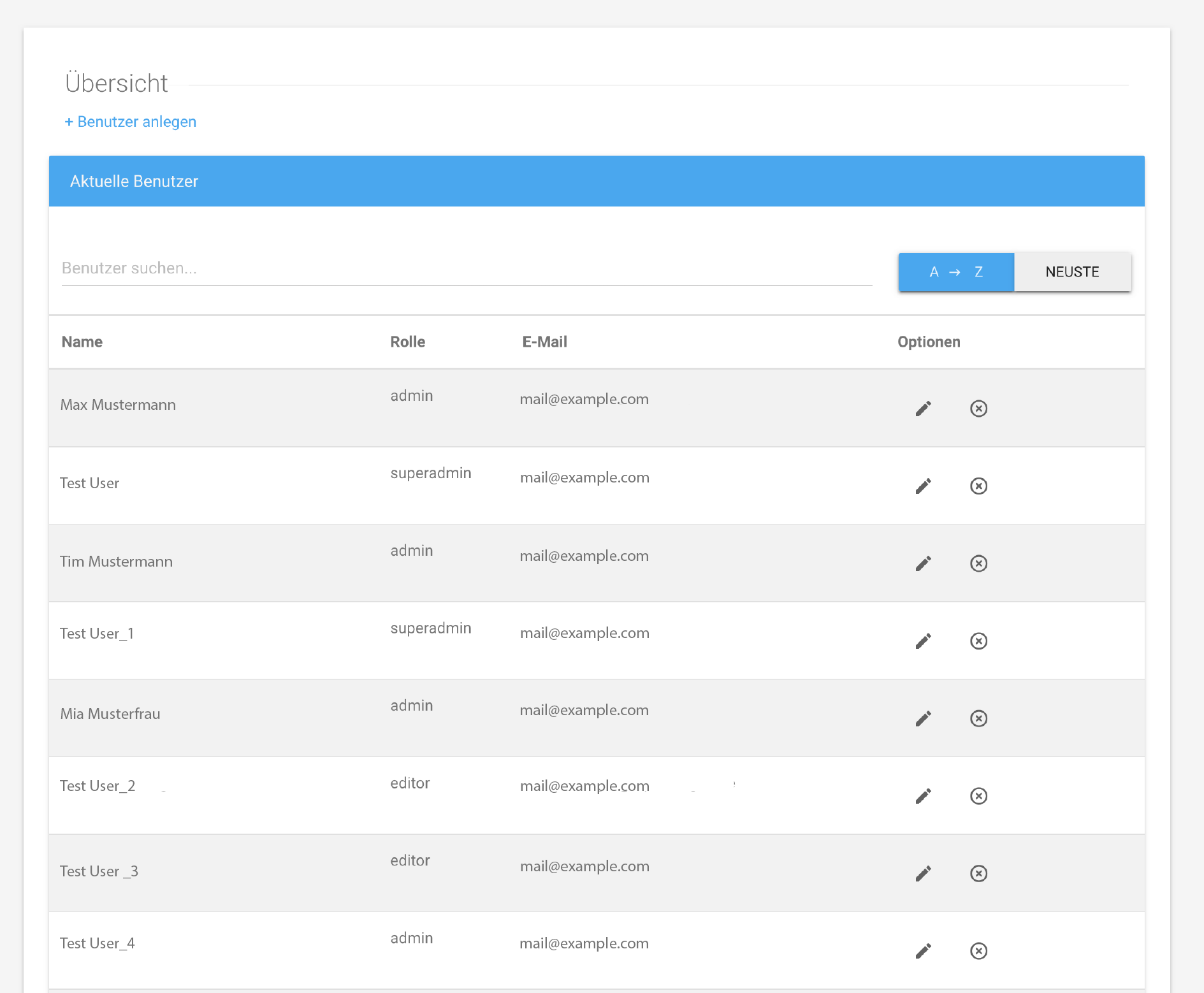
Task: Click pencil icon in Test User row
Action: 923,486
